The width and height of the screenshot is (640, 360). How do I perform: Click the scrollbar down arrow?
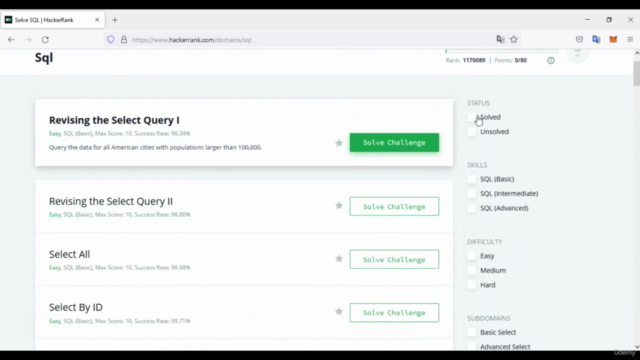637,347
